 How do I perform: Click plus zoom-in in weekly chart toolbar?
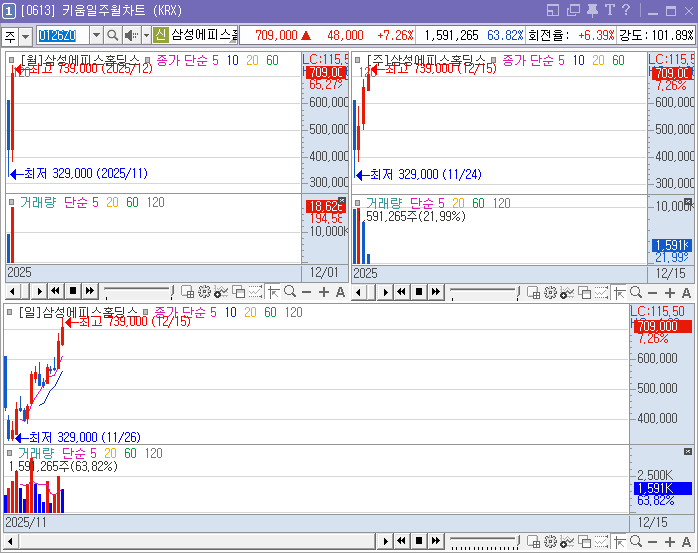670,293
